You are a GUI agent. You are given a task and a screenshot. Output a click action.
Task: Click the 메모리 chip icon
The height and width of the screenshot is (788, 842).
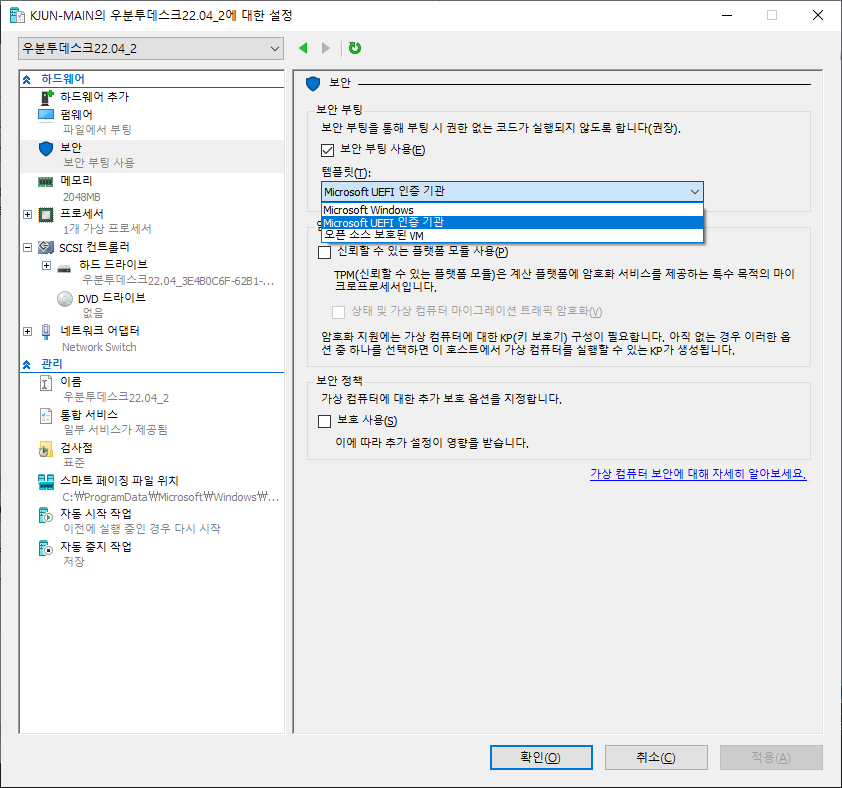[x=46, y=182]
